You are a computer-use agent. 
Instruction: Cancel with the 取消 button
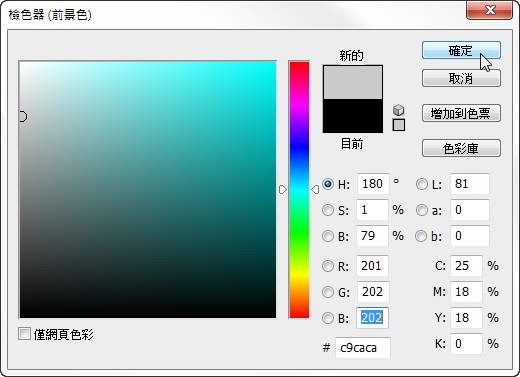coord(461,79)
